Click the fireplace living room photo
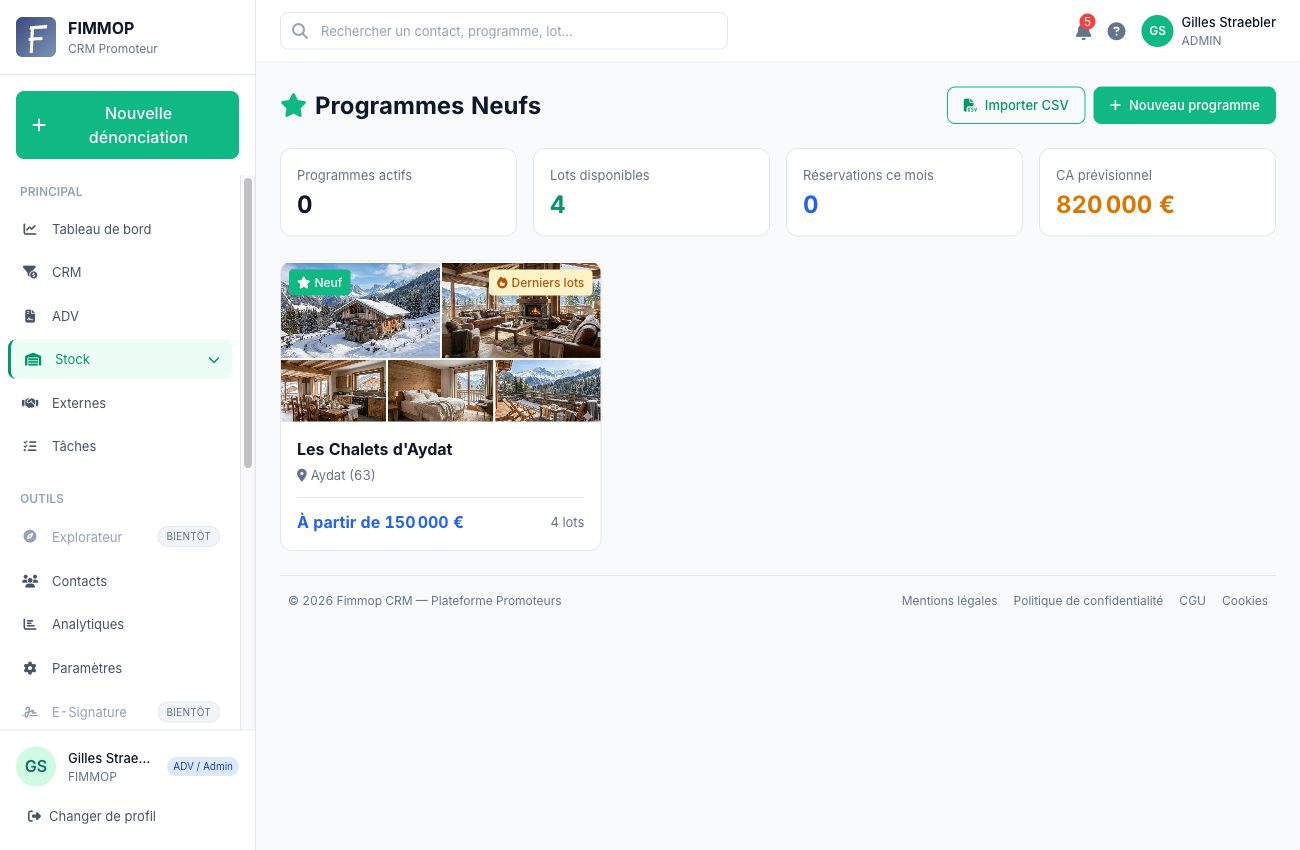 [x=521, y=310]
